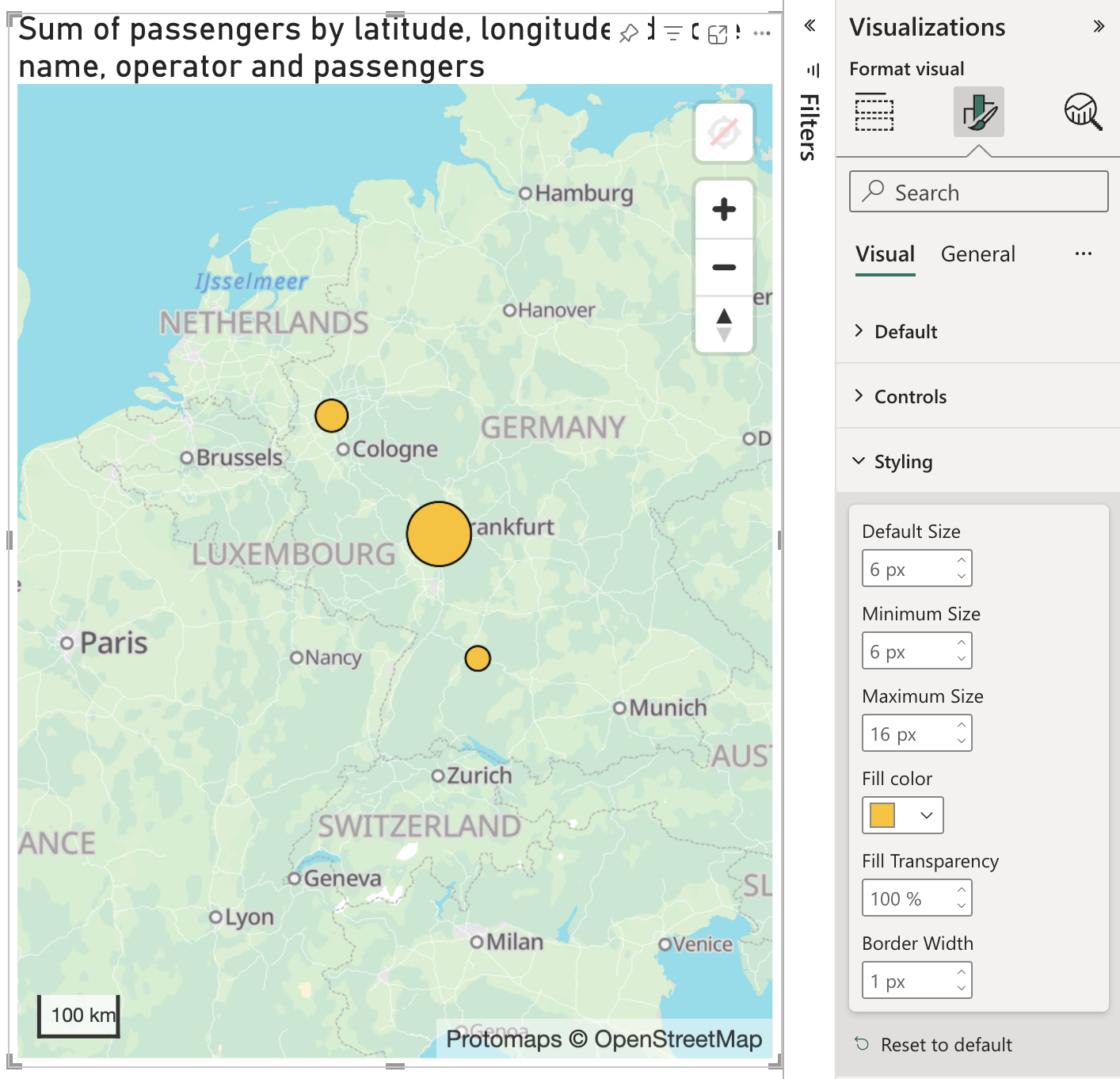
Task: Zoom out on the map
Action: [x=724, y=268]
